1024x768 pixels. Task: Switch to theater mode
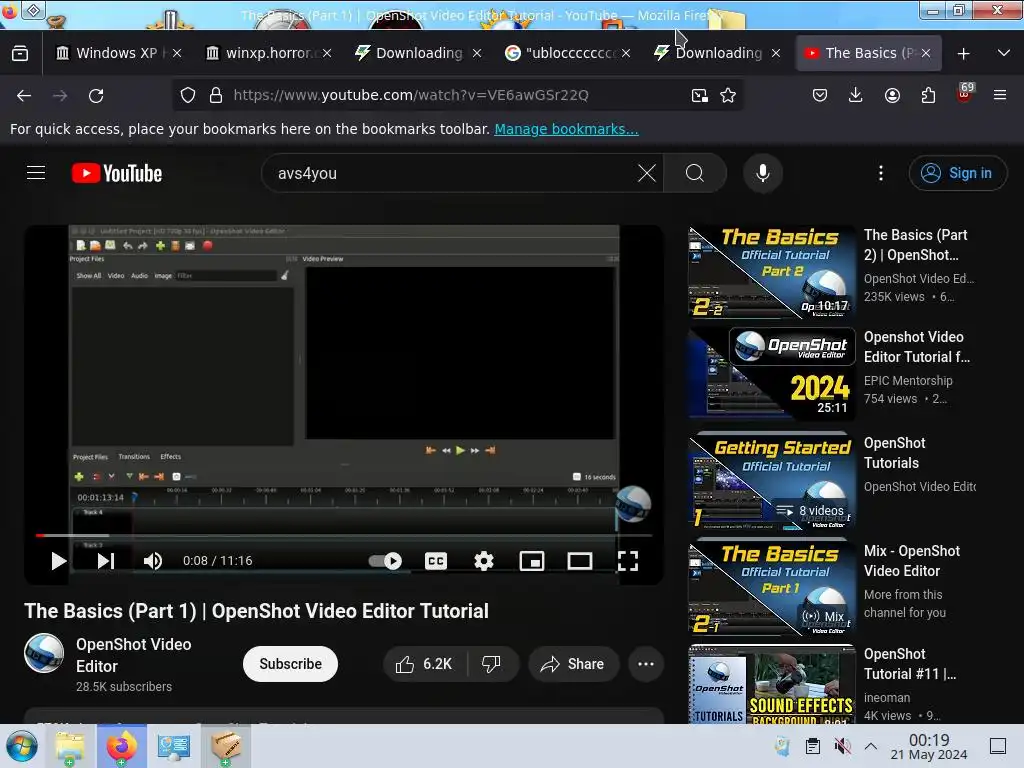coord(579,561)
